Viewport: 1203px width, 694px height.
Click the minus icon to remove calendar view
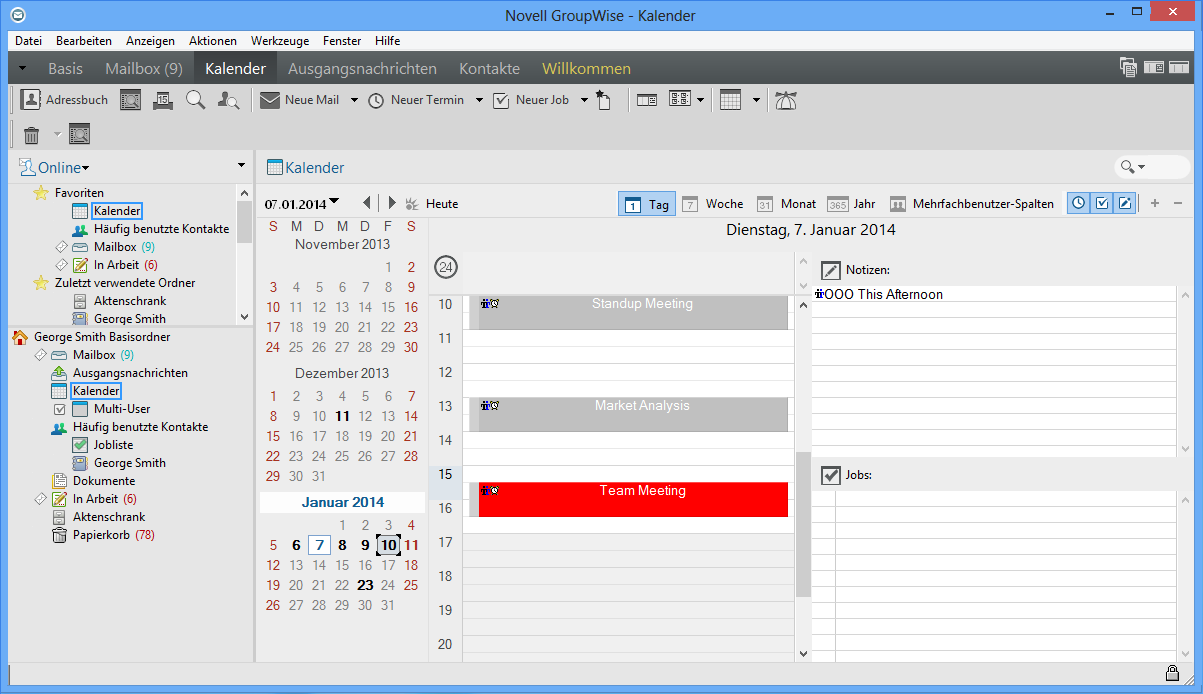click(x=1177, y=204)
